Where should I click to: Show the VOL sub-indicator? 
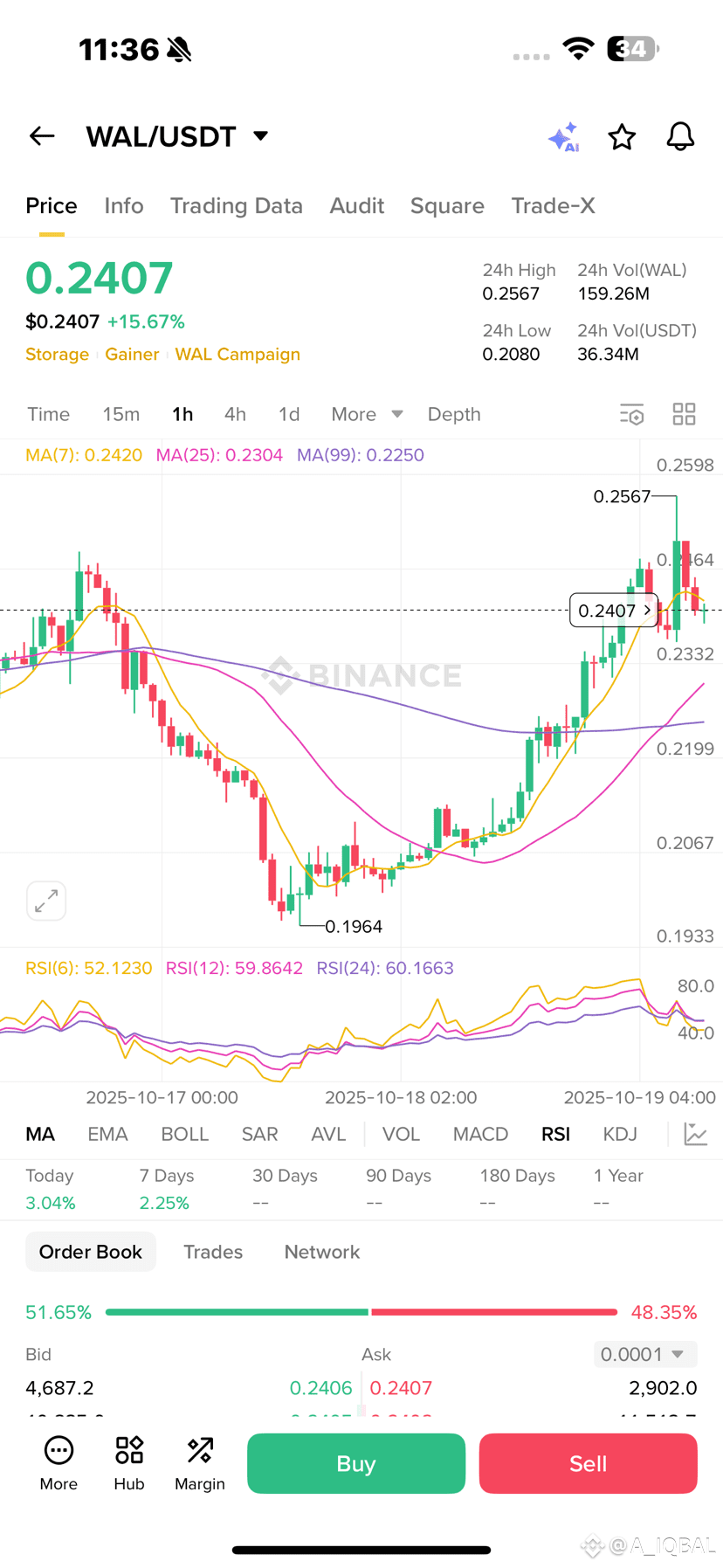(401, 1134)
